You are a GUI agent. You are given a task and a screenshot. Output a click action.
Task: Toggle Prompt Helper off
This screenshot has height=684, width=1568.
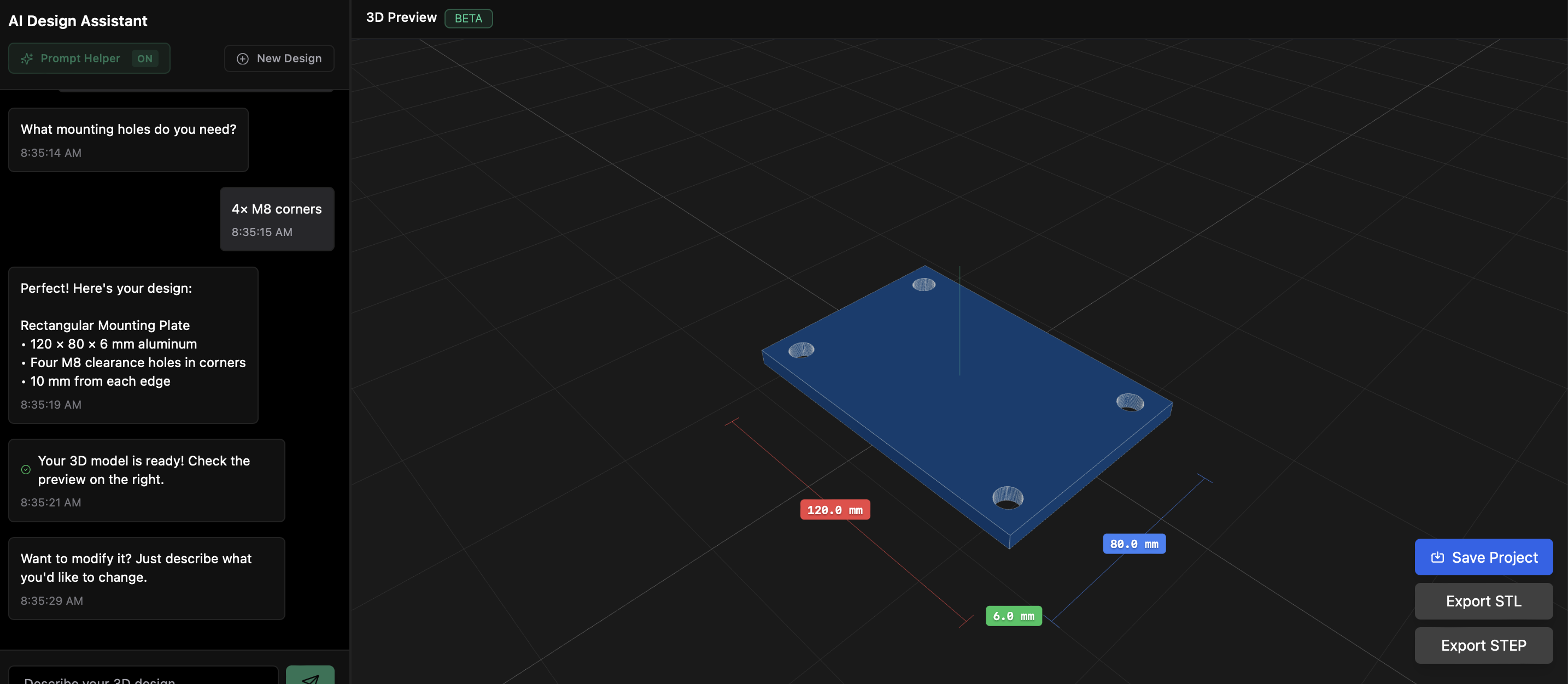pos(89,58)
